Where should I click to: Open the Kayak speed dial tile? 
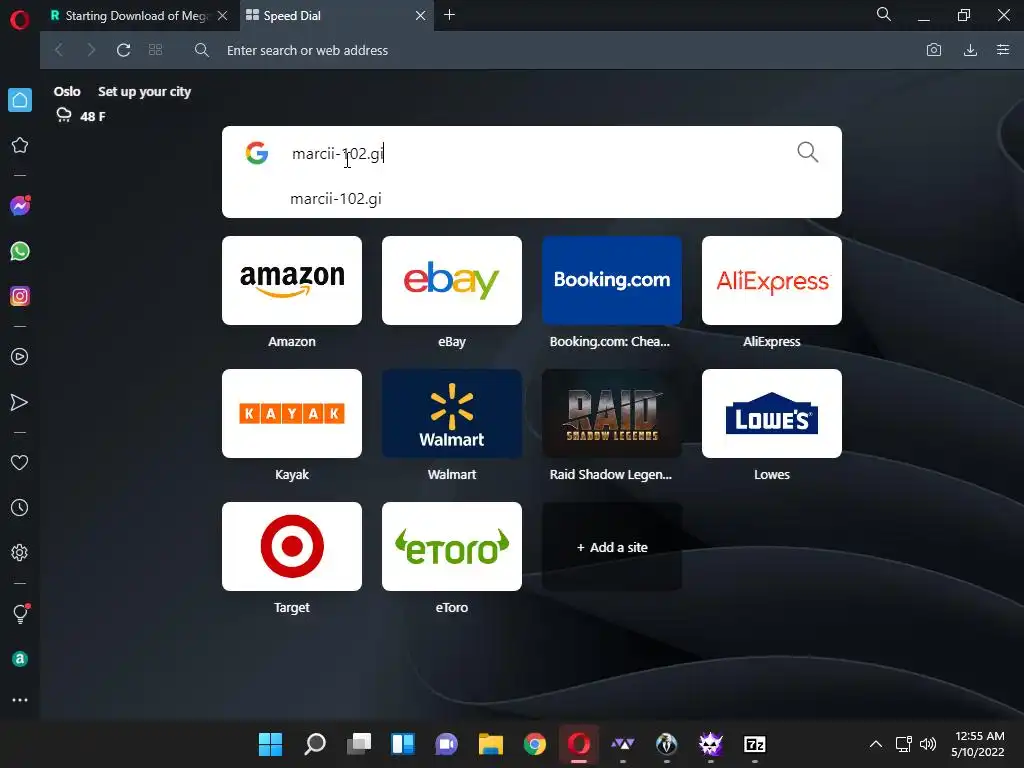click(292, 413)
